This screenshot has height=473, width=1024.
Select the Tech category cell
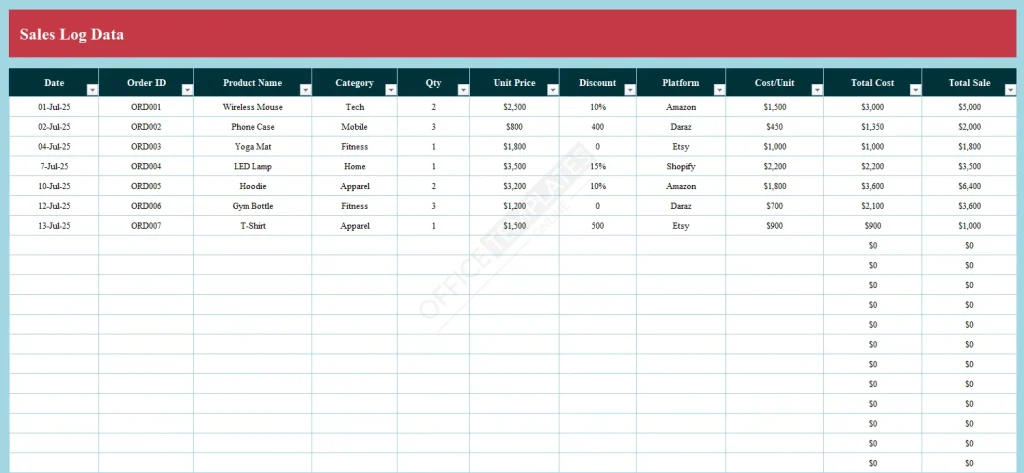(x=355, y=106)
